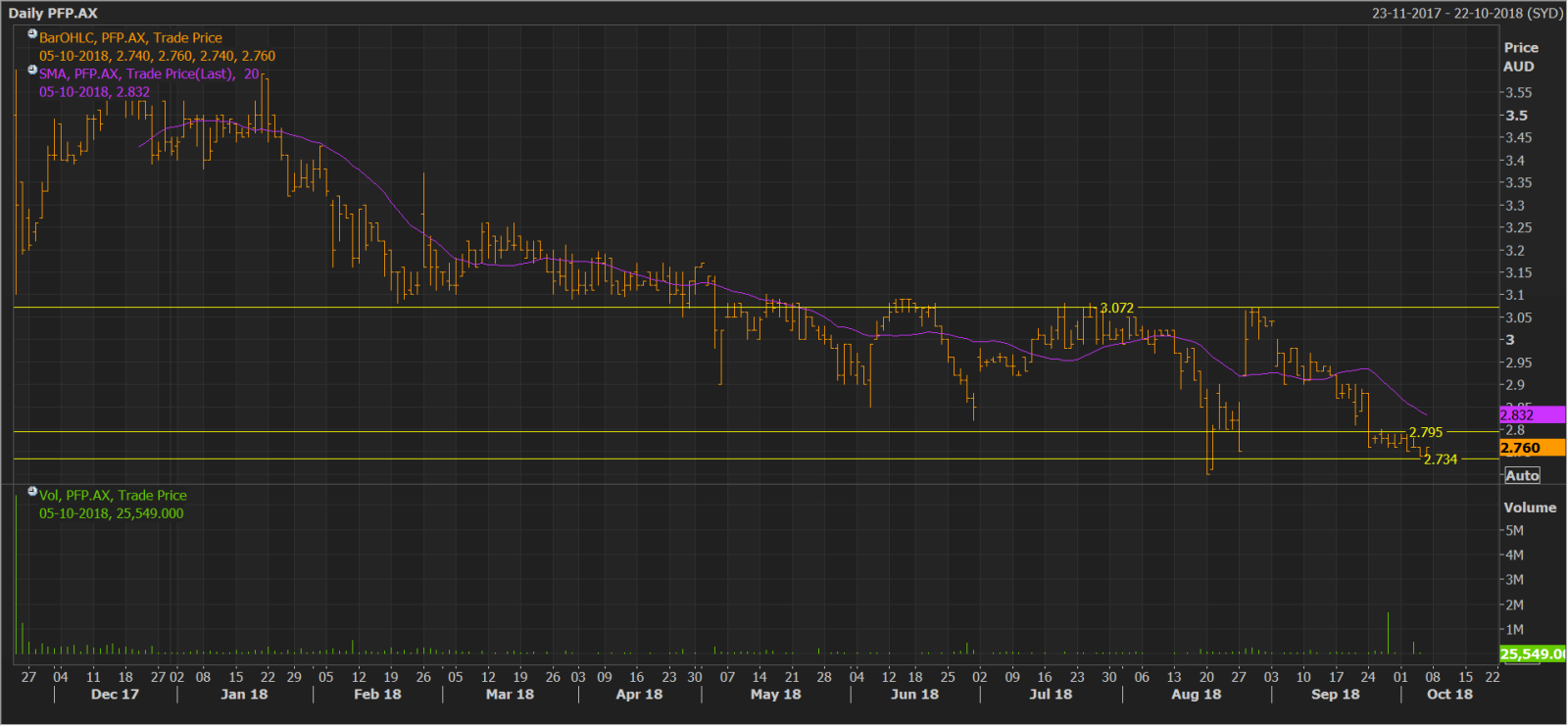Screen dimensions: 1568x726
Task: Click the 3M volume axis label
Action: point(1514,580)
